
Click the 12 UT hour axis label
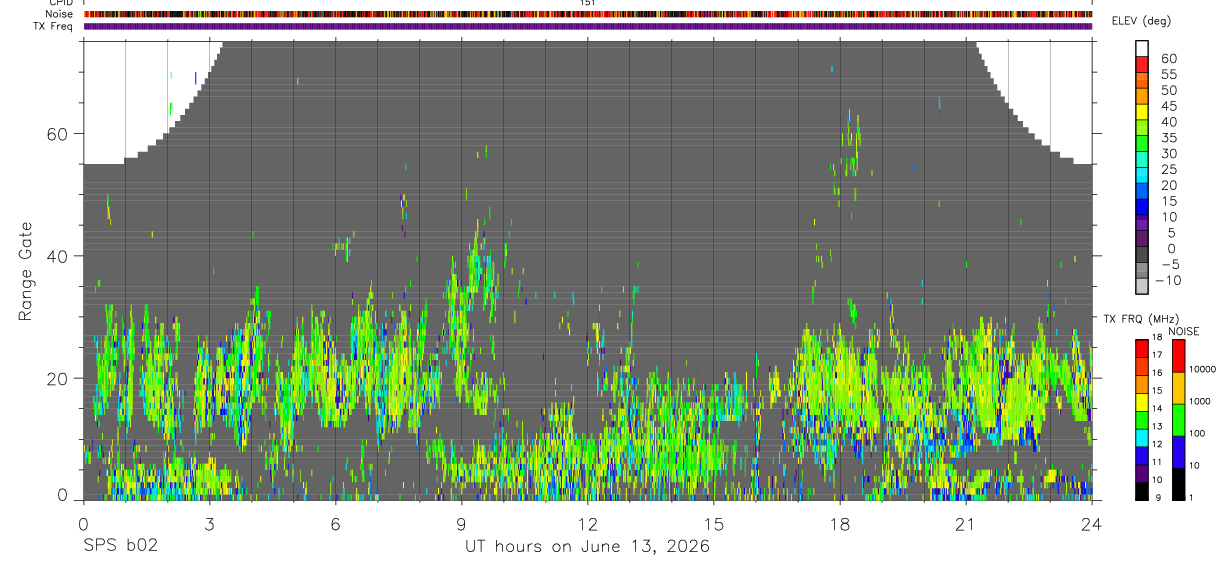point(588,524)
